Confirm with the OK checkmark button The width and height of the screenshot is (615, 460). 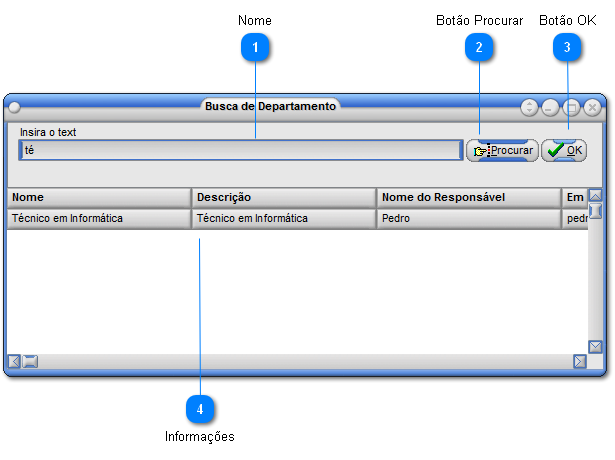pos(564,151)
